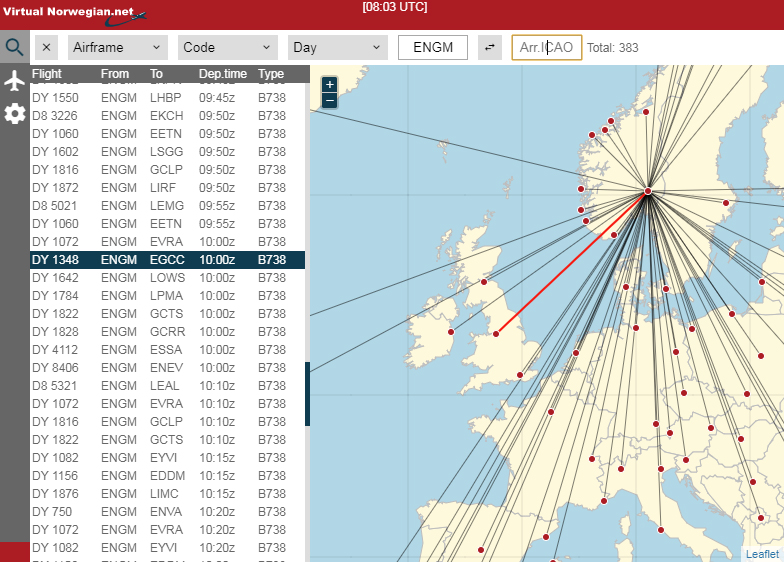Click the Oslo ENGM hub map marker
Screen dimensions: 784x562
[648, 191]
